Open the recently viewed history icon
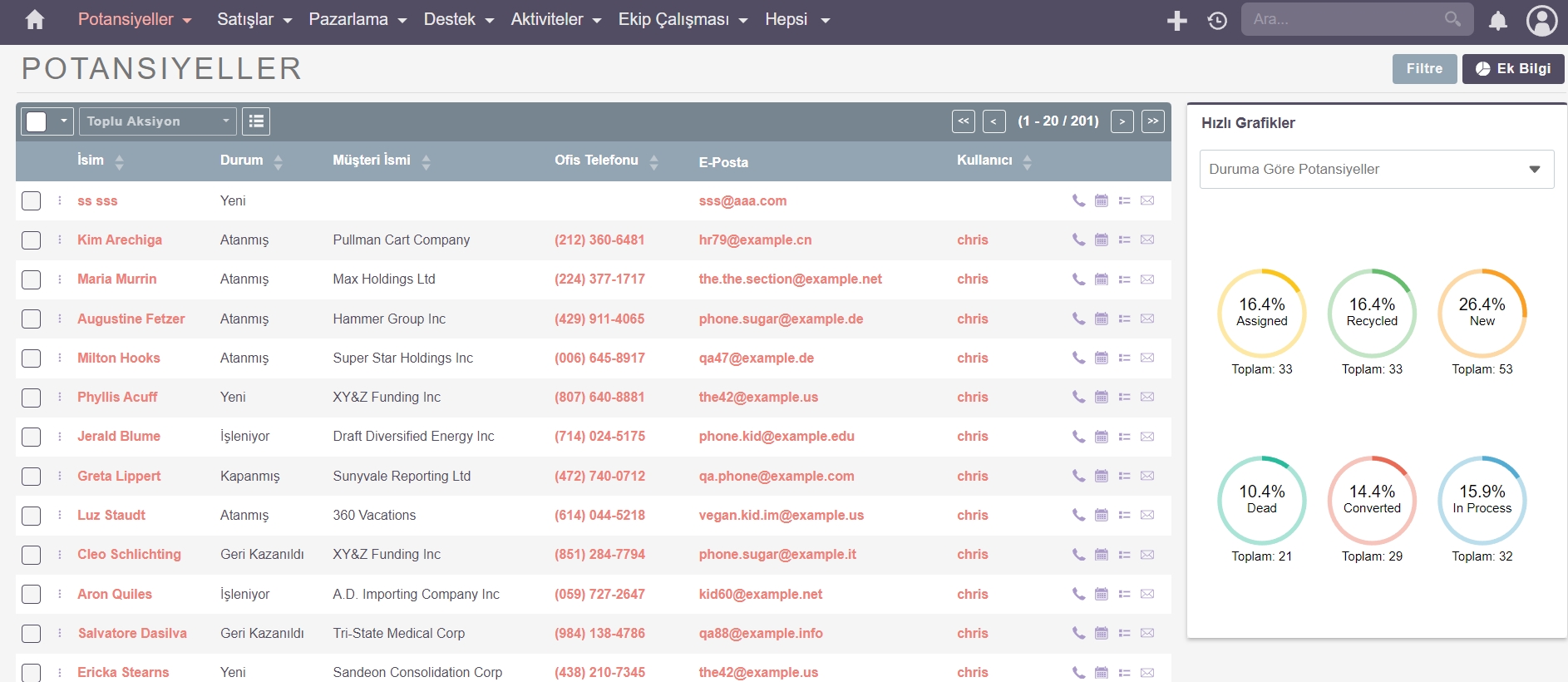The width and height of the screenshot is (1568, 682). (1217, 21)
